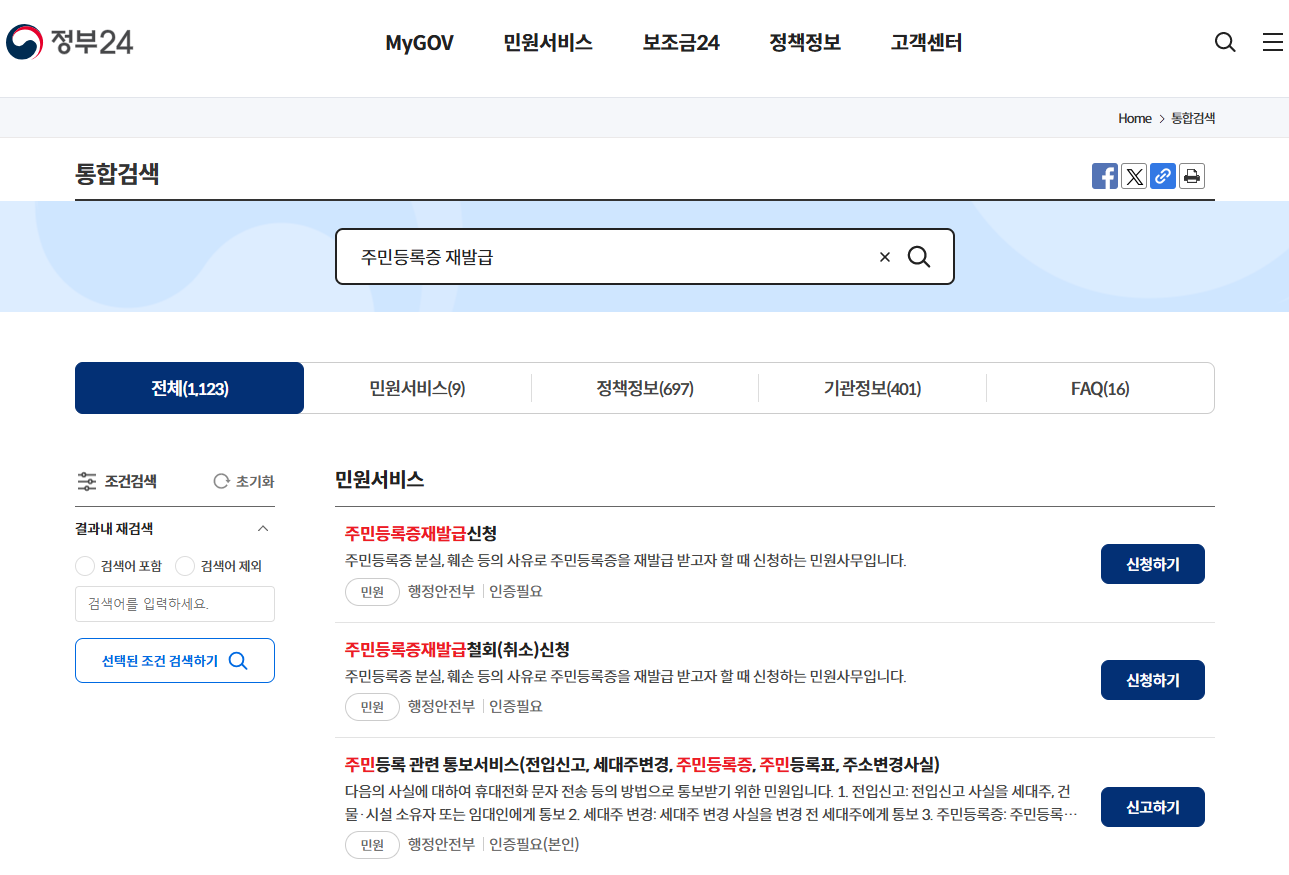Open the 주민등록 관련 통보서비스 result title

pos(642,765)
